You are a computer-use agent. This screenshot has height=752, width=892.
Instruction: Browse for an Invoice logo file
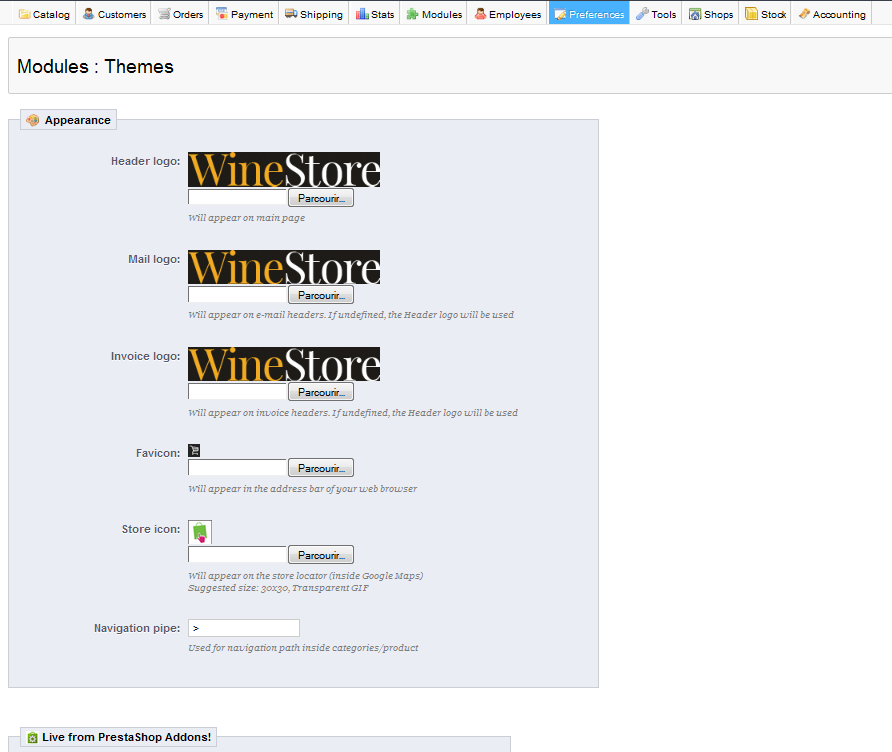(321, 392)
